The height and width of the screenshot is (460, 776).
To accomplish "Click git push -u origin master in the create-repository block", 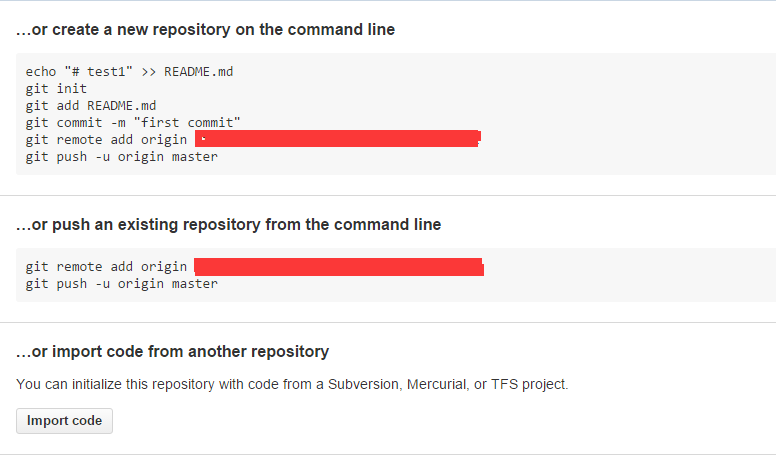I will click(122, 156).
